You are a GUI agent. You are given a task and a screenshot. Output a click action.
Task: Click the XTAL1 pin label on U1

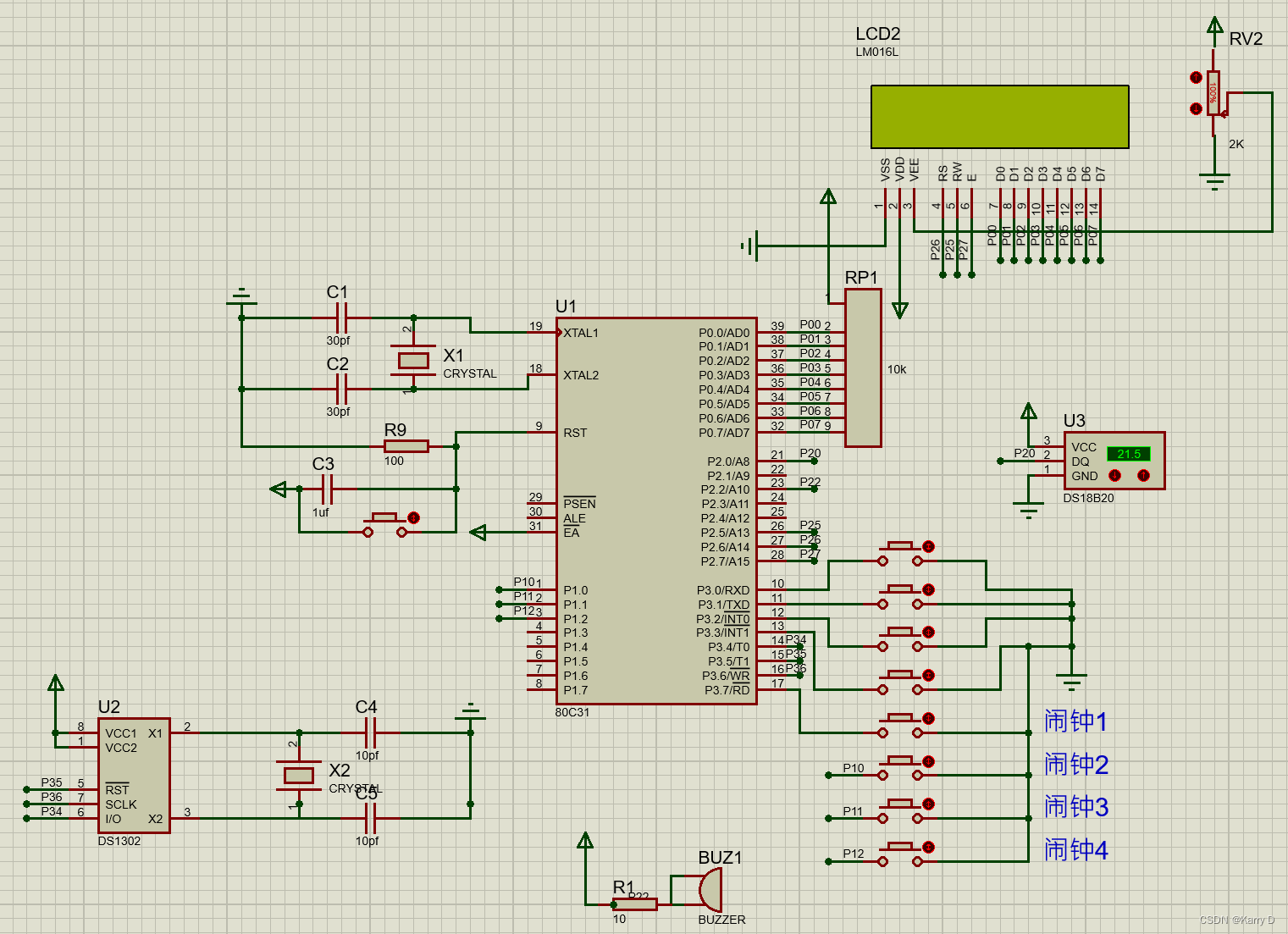(x=581, y=333)
